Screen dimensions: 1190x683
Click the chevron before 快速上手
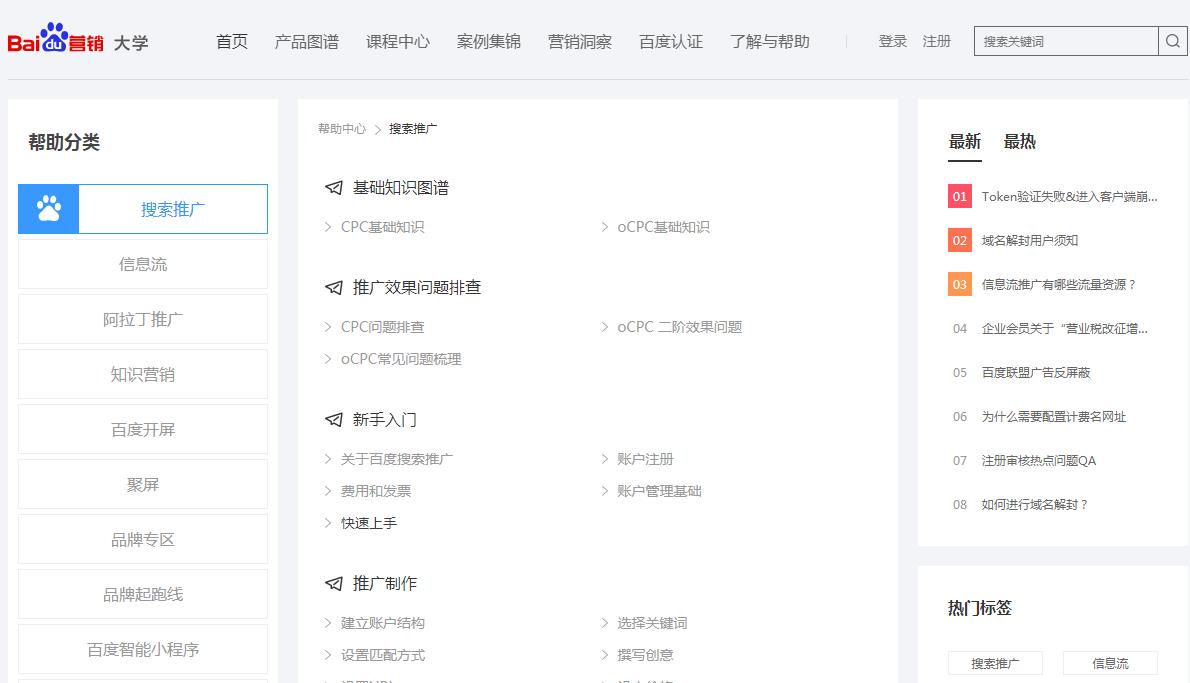[x=328, y=523]
